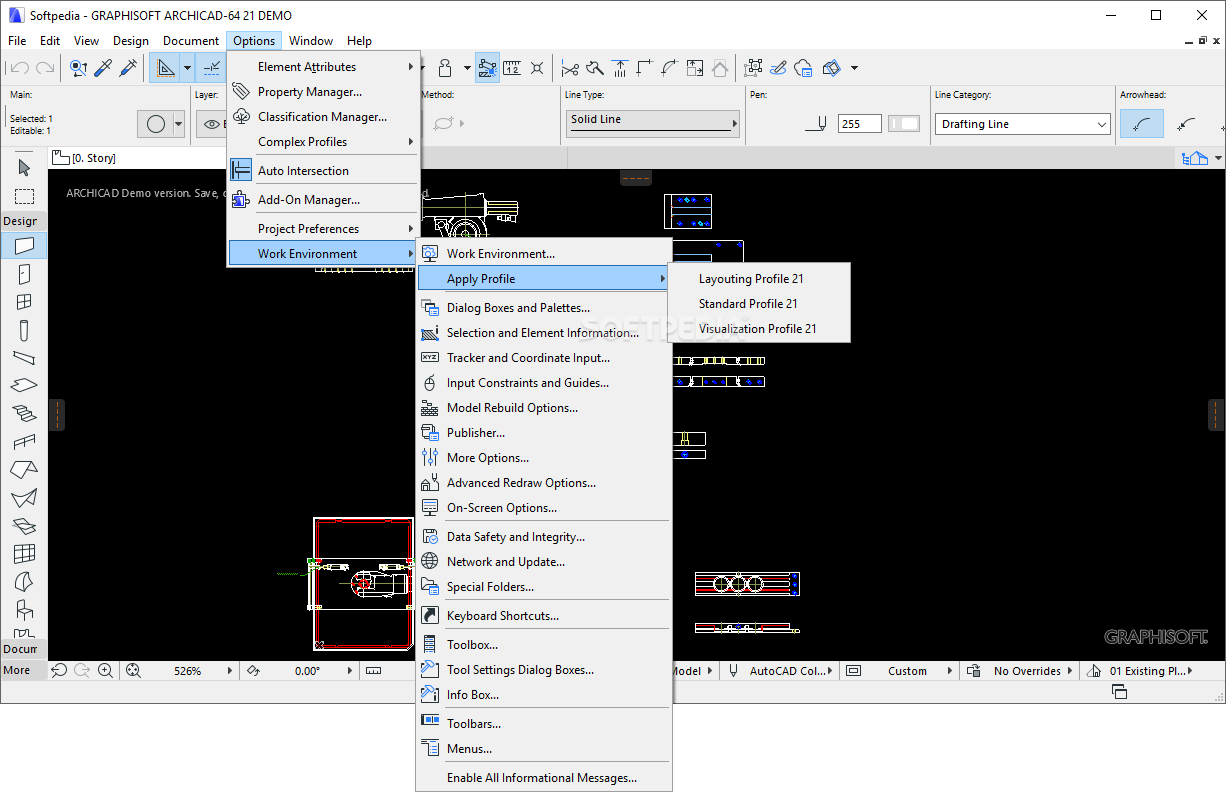Screen dimensions: 1226x792
Task: Click the Trim scissors icon in toolbar
Action: coord(570,68)
